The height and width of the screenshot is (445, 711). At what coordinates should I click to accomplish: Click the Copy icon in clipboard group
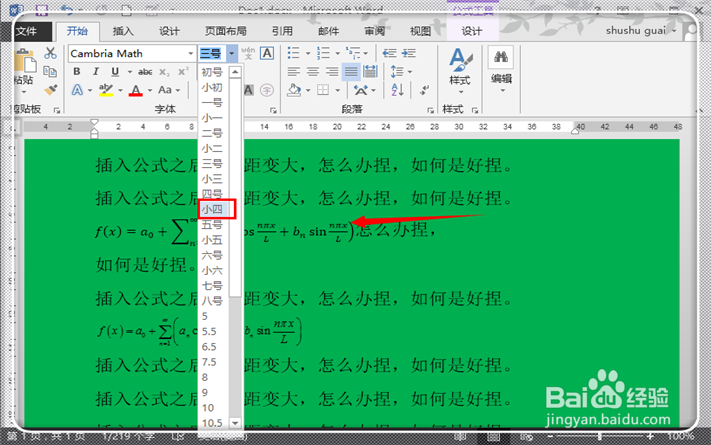50,72
